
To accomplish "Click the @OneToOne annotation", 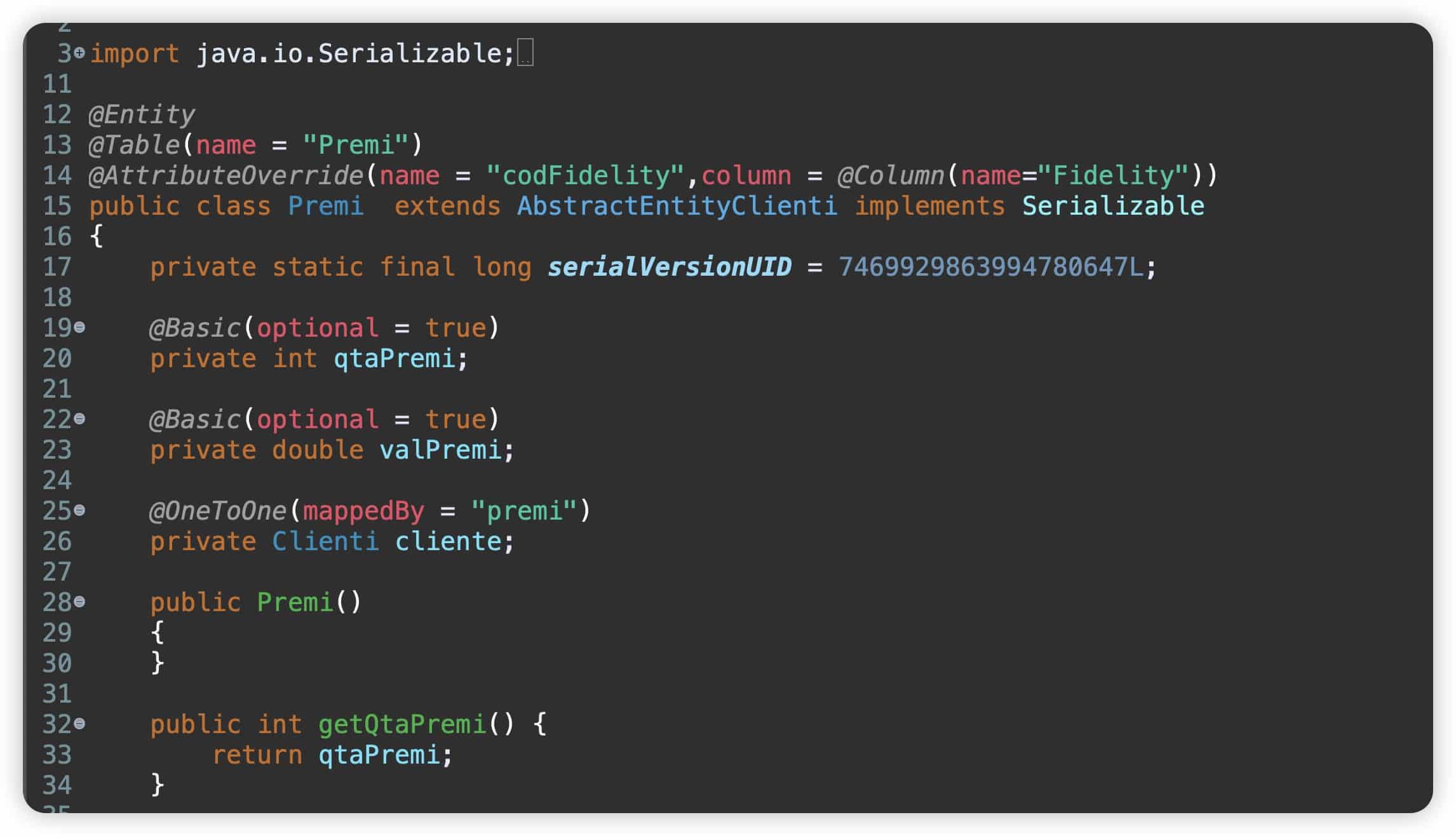I will pos(218,511).
